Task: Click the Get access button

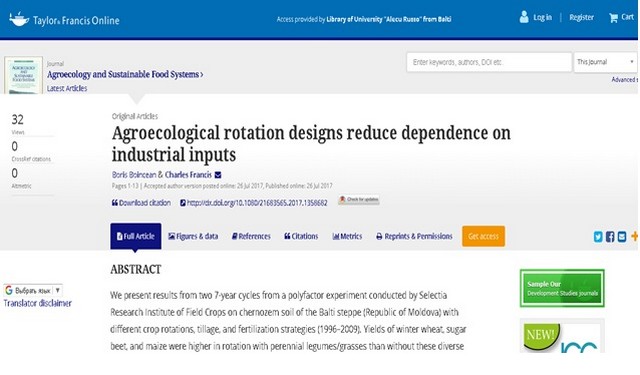Action: (483, 236)
